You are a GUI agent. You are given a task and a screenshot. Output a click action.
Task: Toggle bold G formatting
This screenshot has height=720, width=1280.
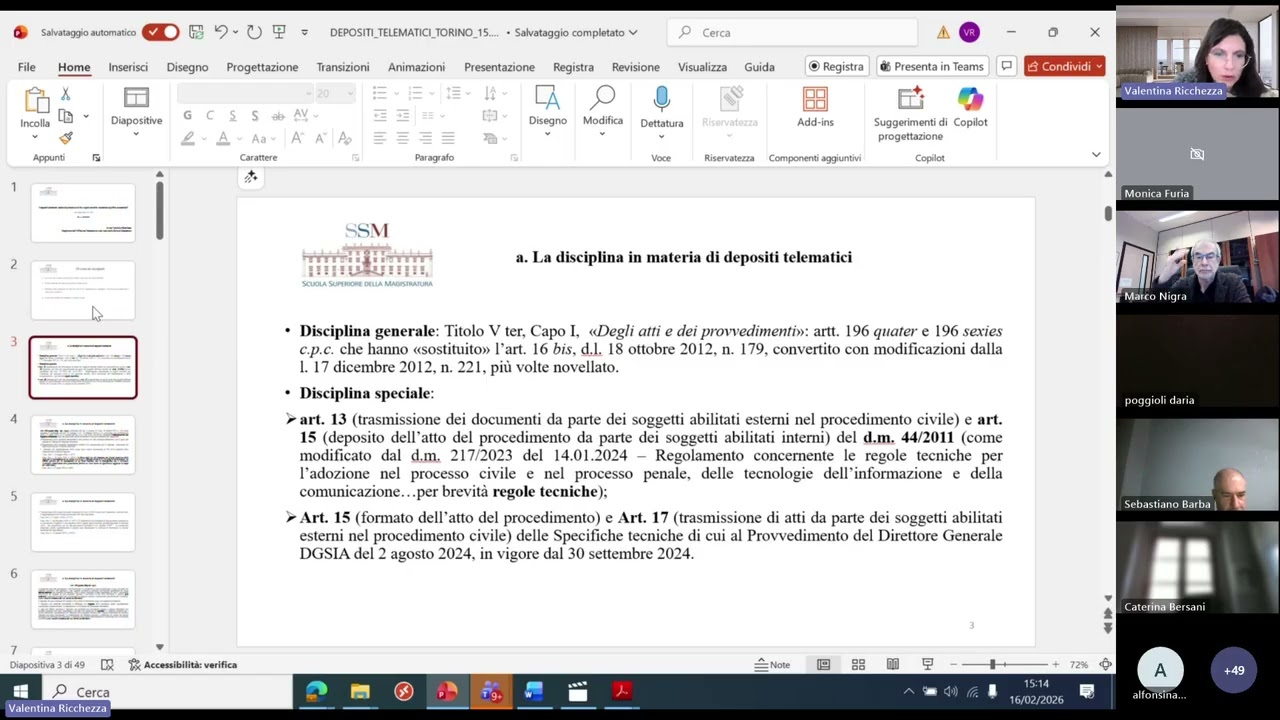[187, 116]
